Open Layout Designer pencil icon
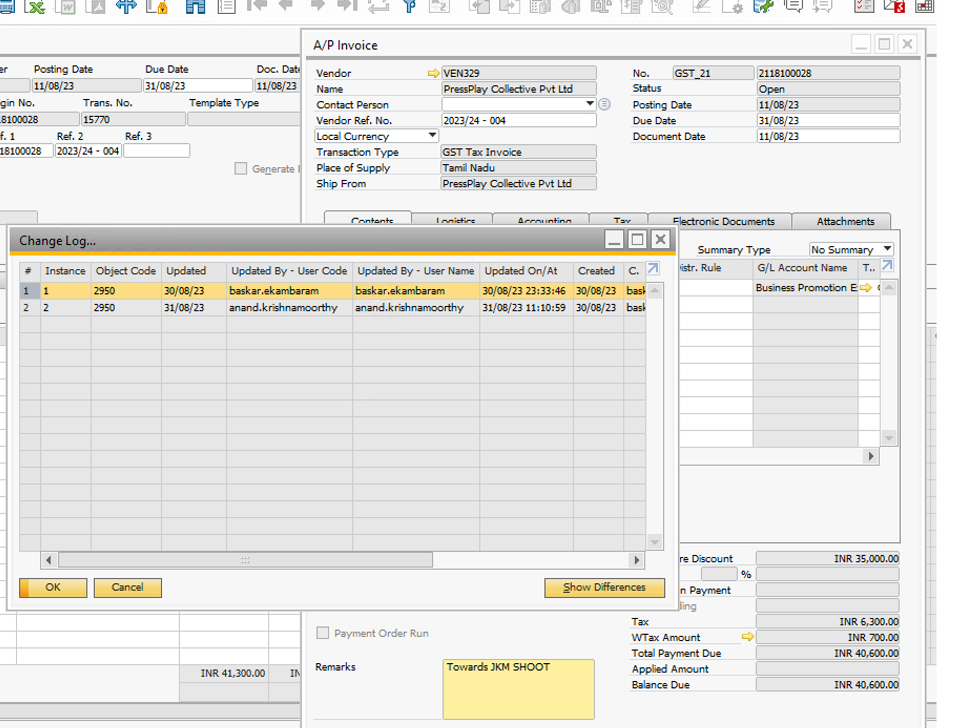This screenshot has width=956, height=728. [x=702, y=7]
